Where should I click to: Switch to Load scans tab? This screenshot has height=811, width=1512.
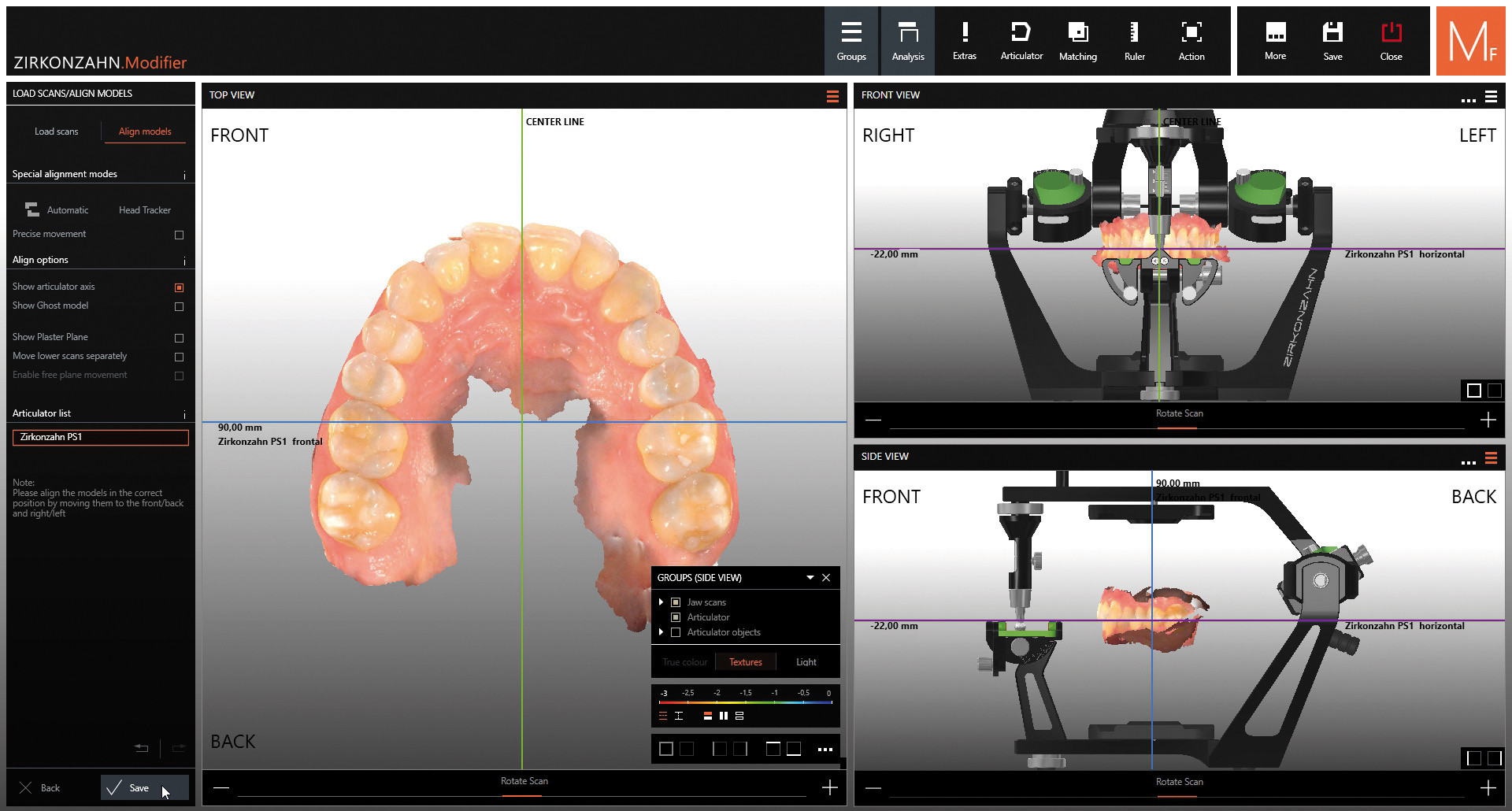(x=56, y=131)
